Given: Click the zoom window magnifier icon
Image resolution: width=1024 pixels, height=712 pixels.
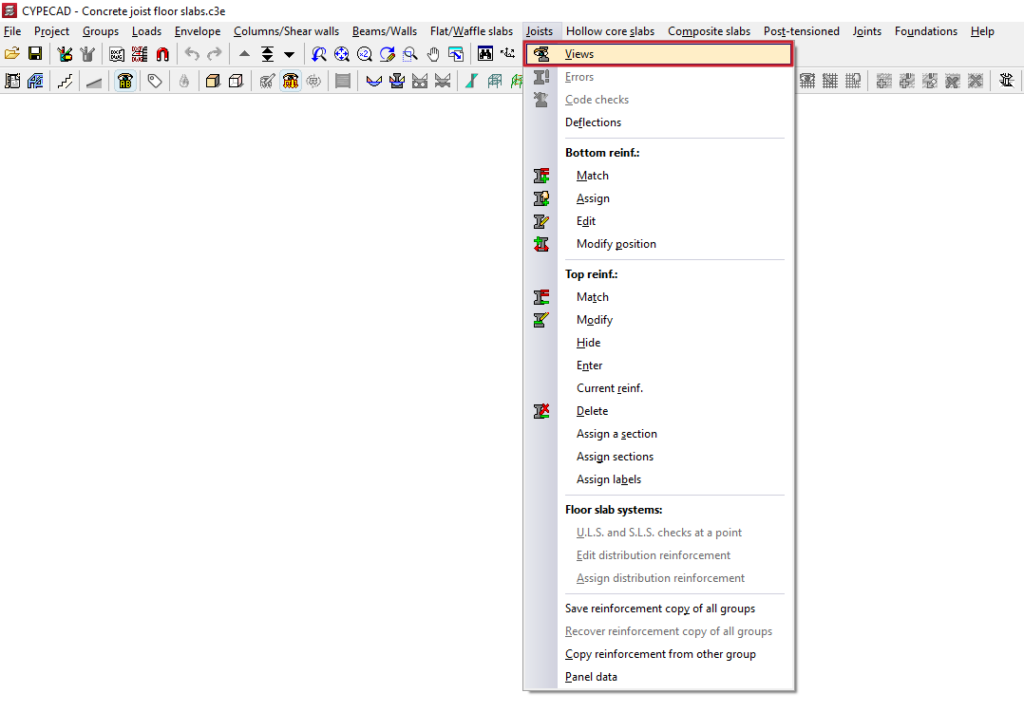Looking at the screenshot, I should 410,54.
